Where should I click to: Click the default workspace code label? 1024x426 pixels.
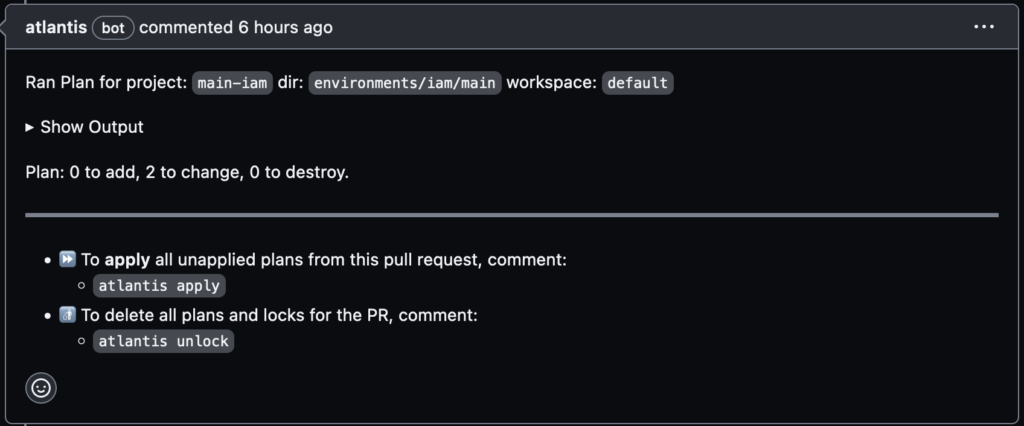[637, 83]
